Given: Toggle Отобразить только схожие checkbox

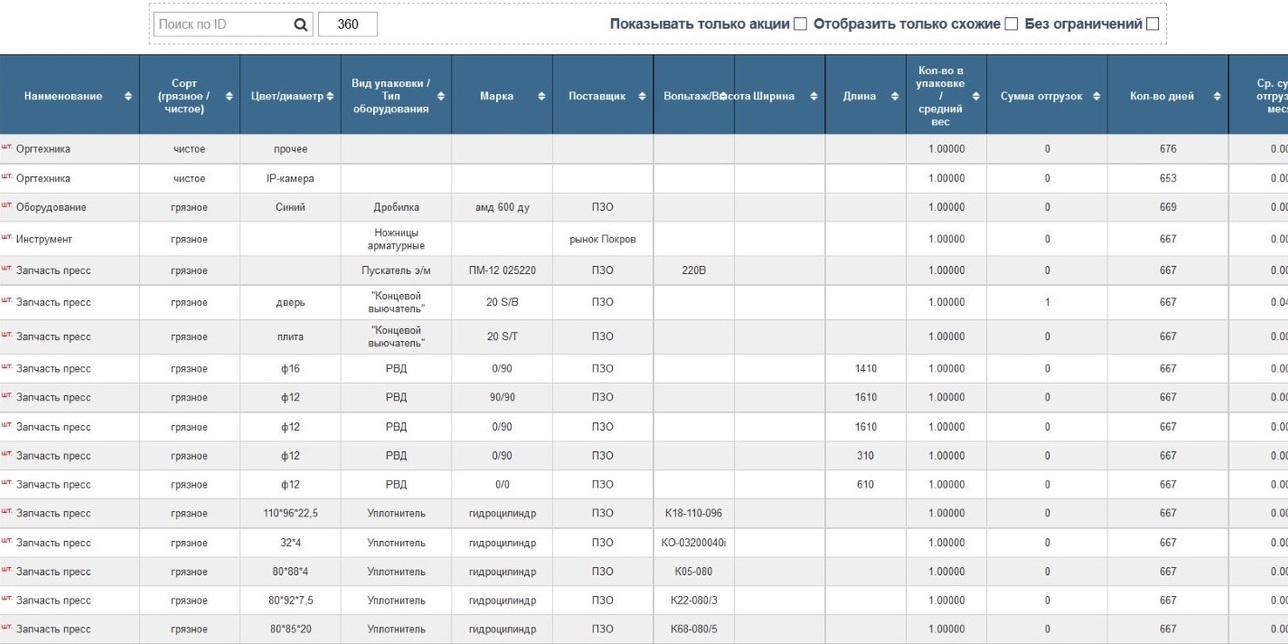Looking at the screenshot, I should click(1011, 24).
